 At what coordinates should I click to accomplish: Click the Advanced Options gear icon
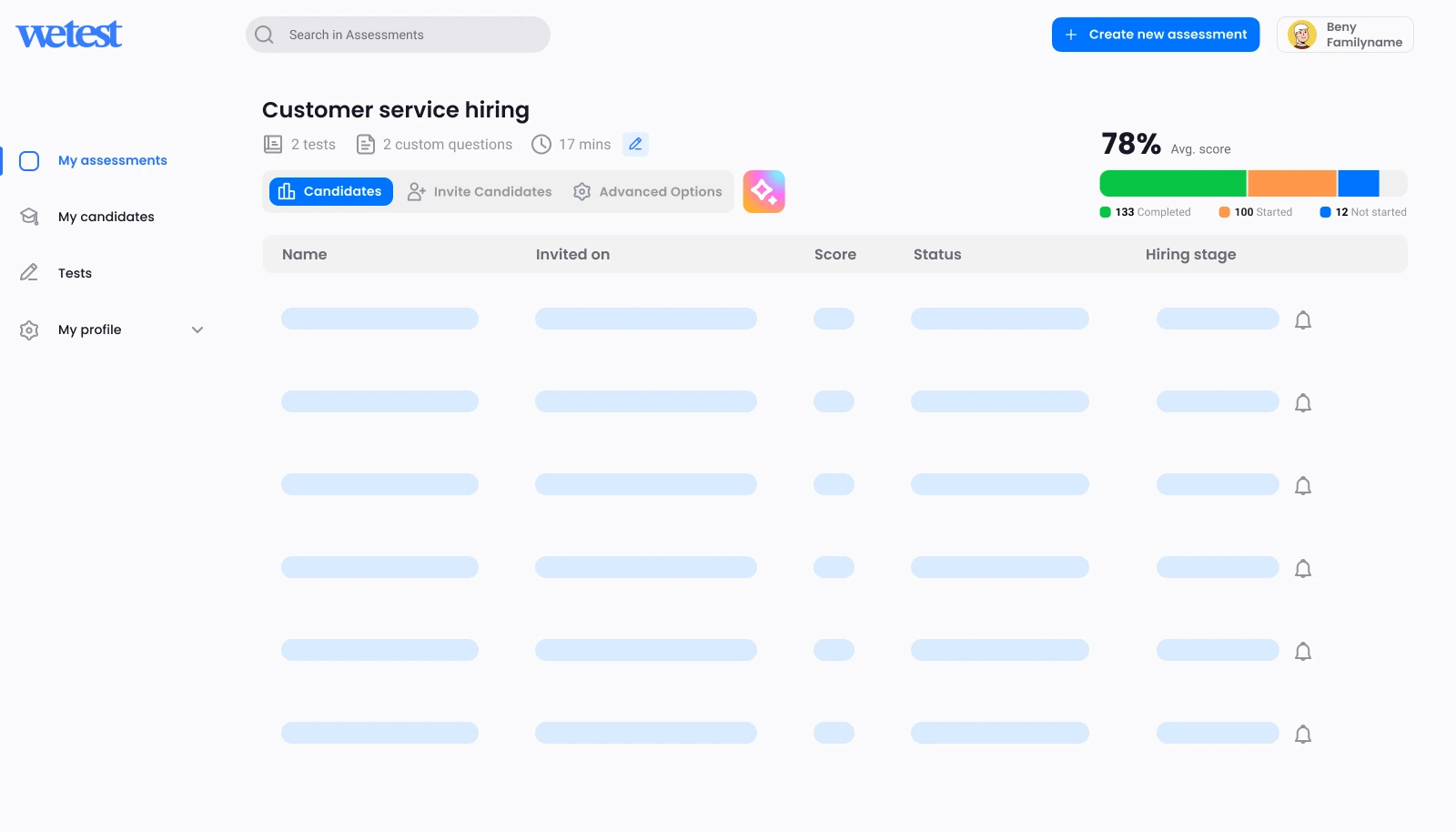pyautogui.click(x=582, y=191)
